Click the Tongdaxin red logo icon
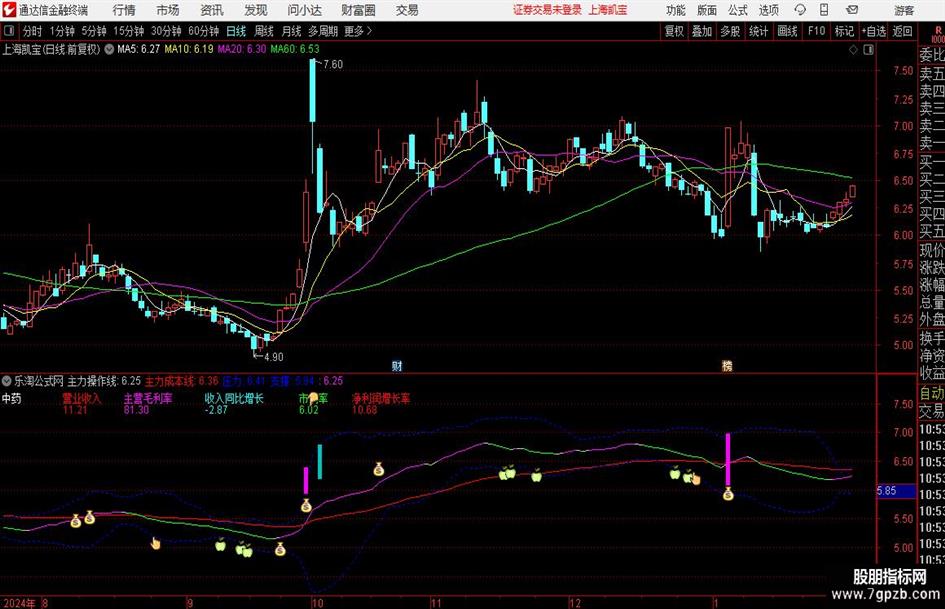 coord(9,10)
